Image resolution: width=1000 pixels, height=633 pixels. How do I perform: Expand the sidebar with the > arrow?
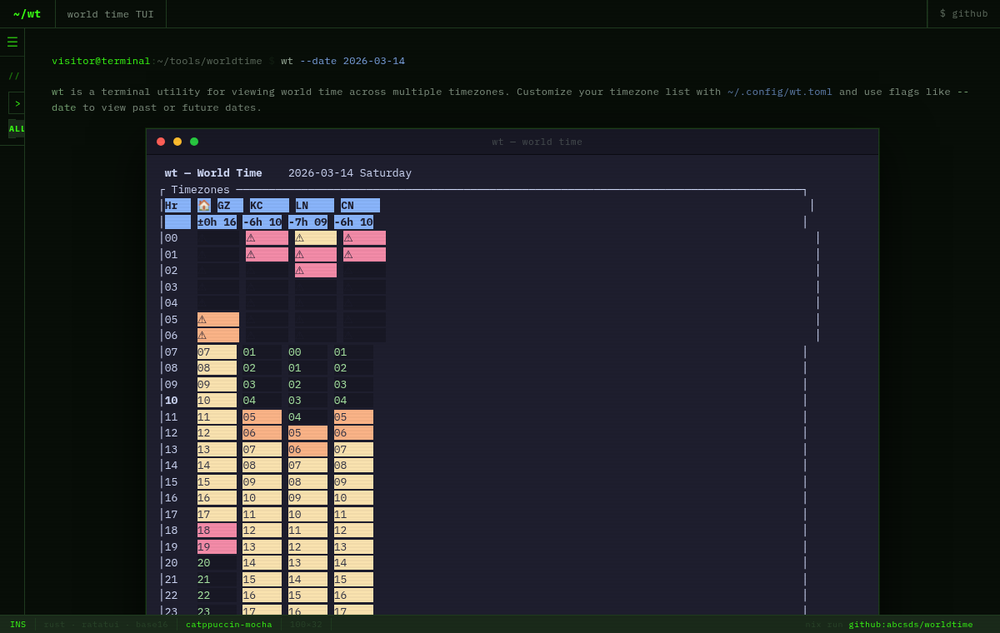17,103
